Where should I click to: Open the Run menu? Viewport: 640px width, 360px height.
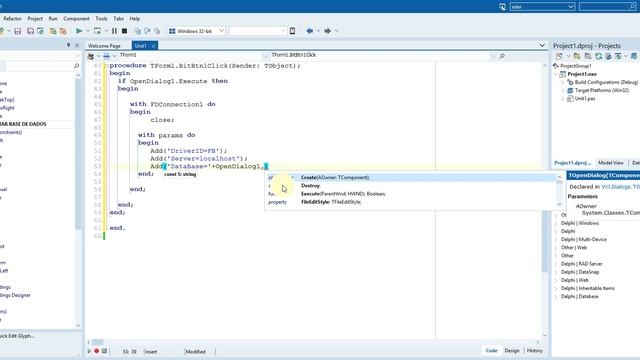tap(53, 19)
